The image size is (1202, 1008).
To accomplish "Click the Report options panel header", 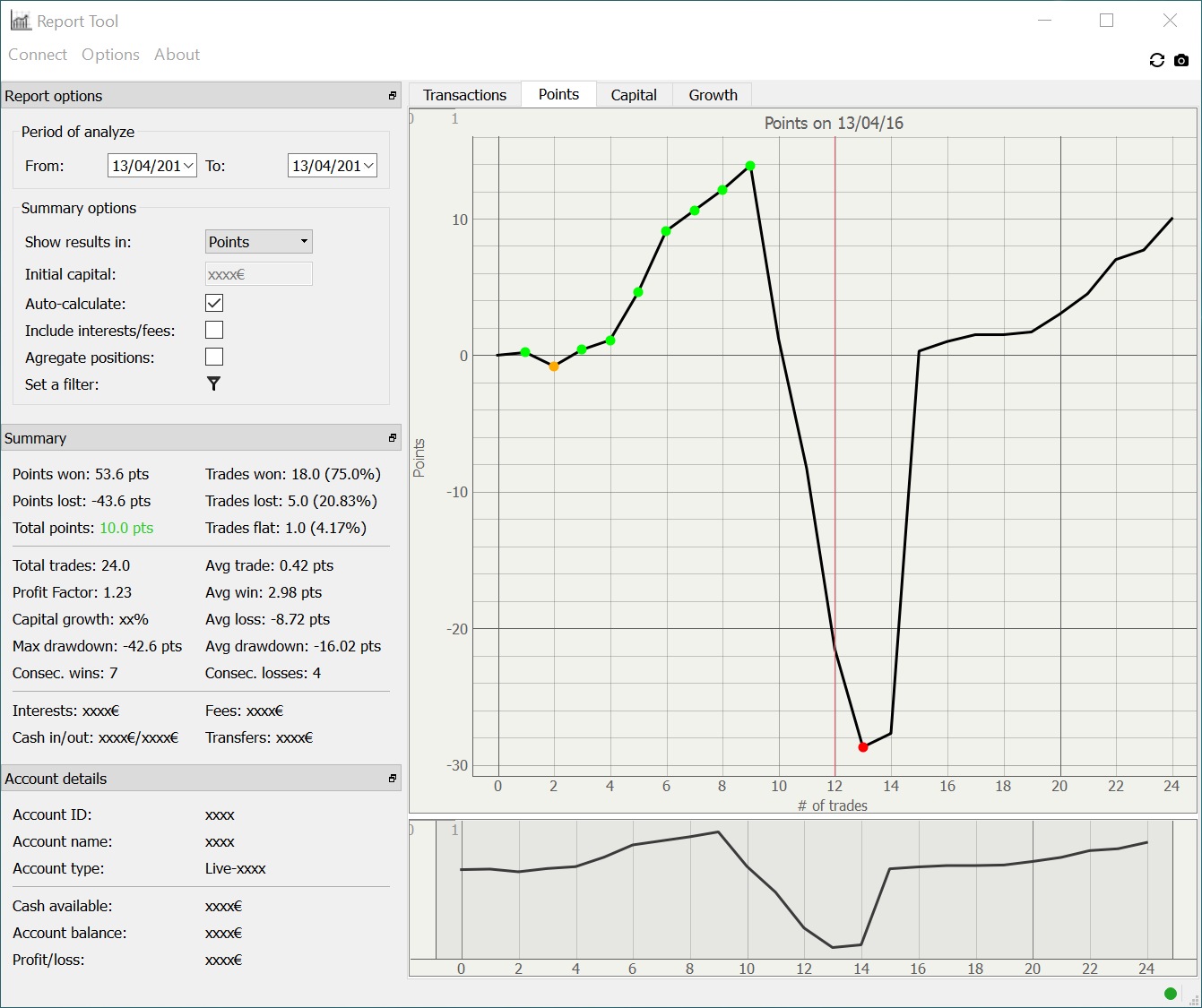I will tap(201, 96).
